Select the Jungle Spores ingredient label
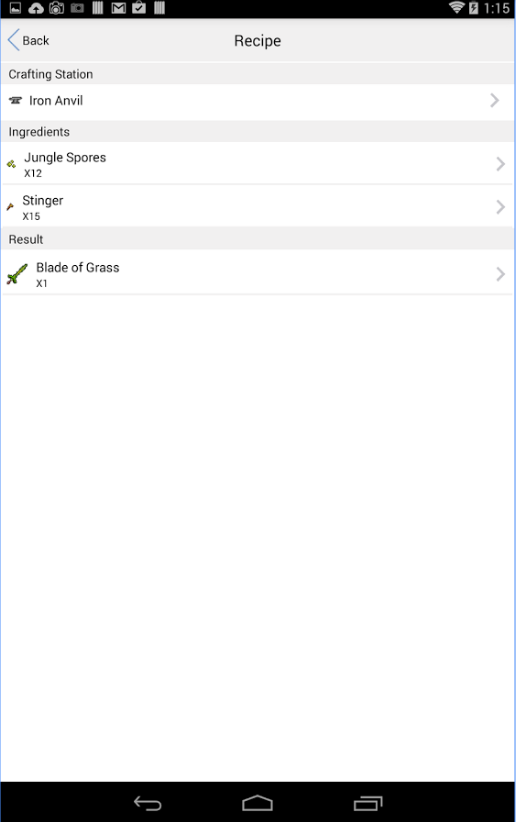Image resolution: width=516 pixels, height=822 pixels. pos(65,158)
